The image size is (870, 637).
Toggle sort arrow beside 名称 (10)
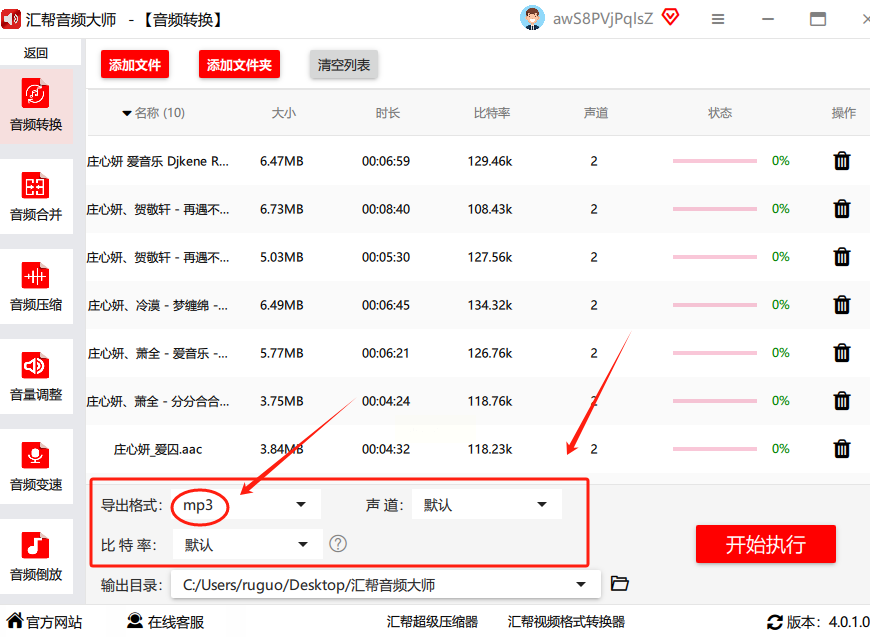click(127, 114)
